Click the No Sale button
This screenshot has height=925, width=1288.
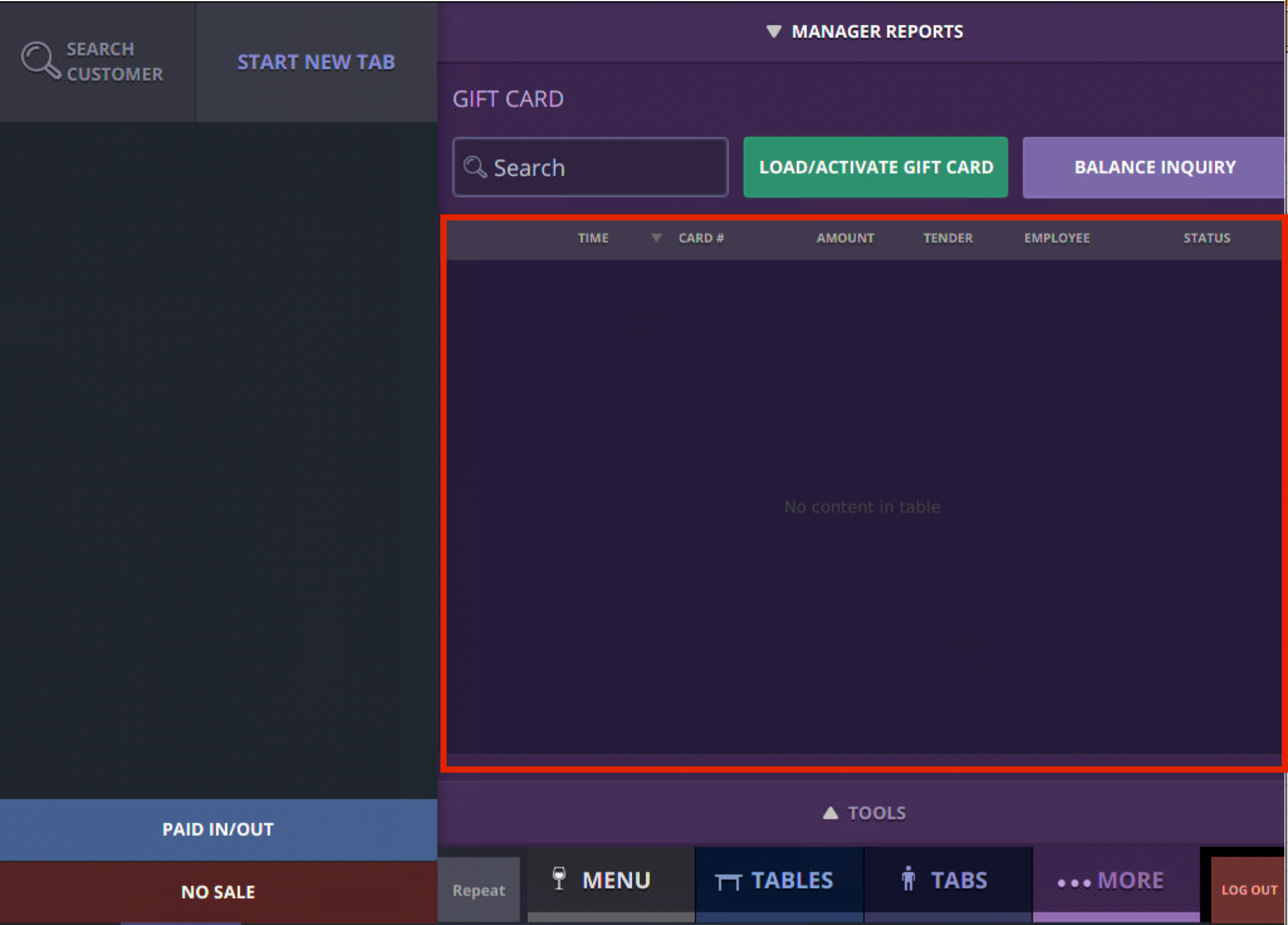[218, 892]
